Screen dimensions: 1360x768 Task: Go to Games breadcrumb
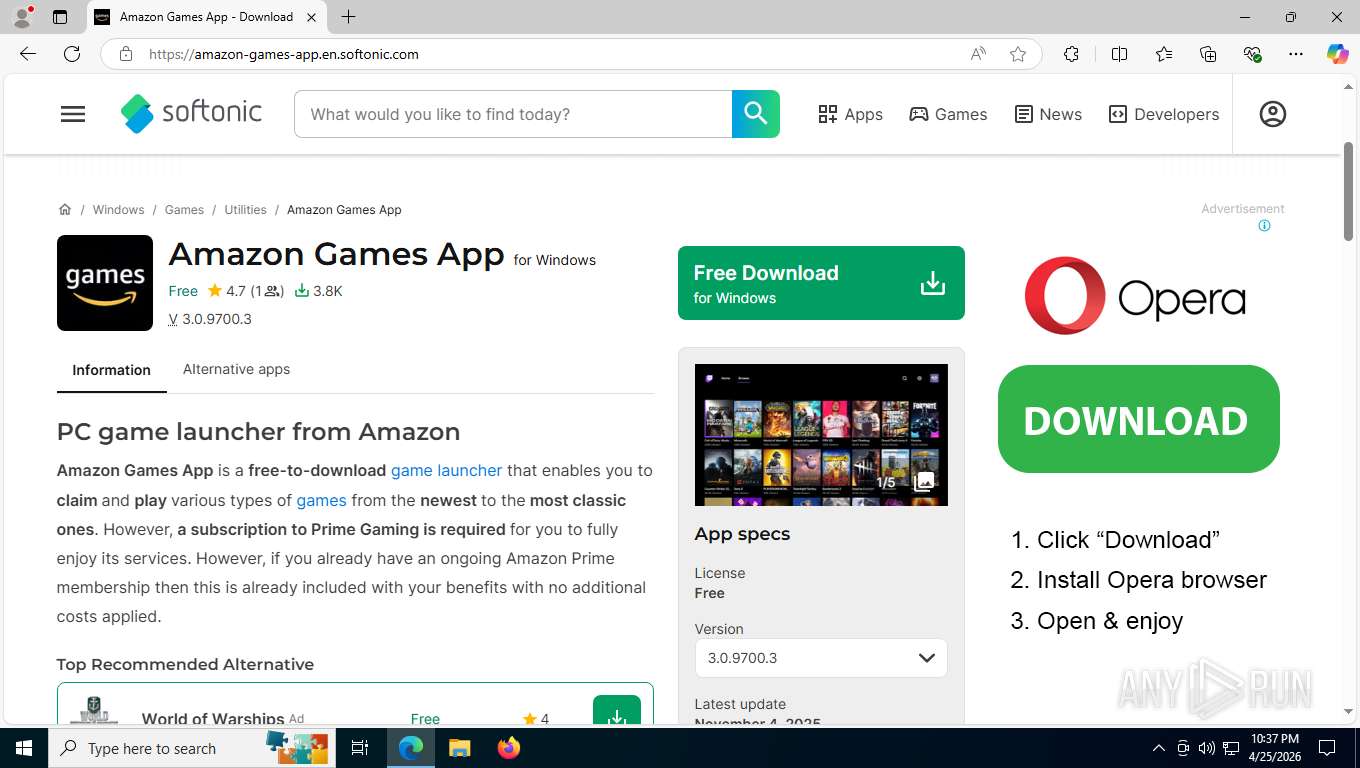(184, 209)
